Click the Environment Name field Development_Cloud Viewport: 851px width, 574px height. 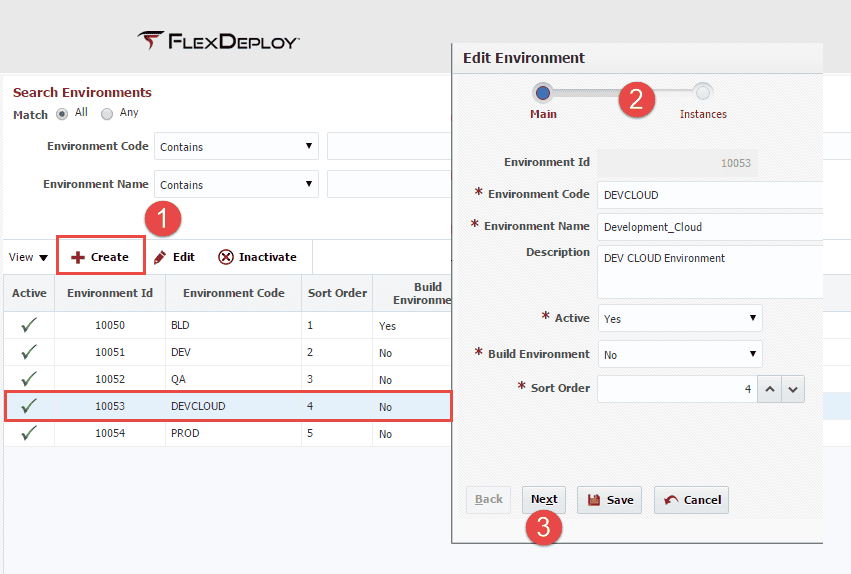[x=710, y=227]
